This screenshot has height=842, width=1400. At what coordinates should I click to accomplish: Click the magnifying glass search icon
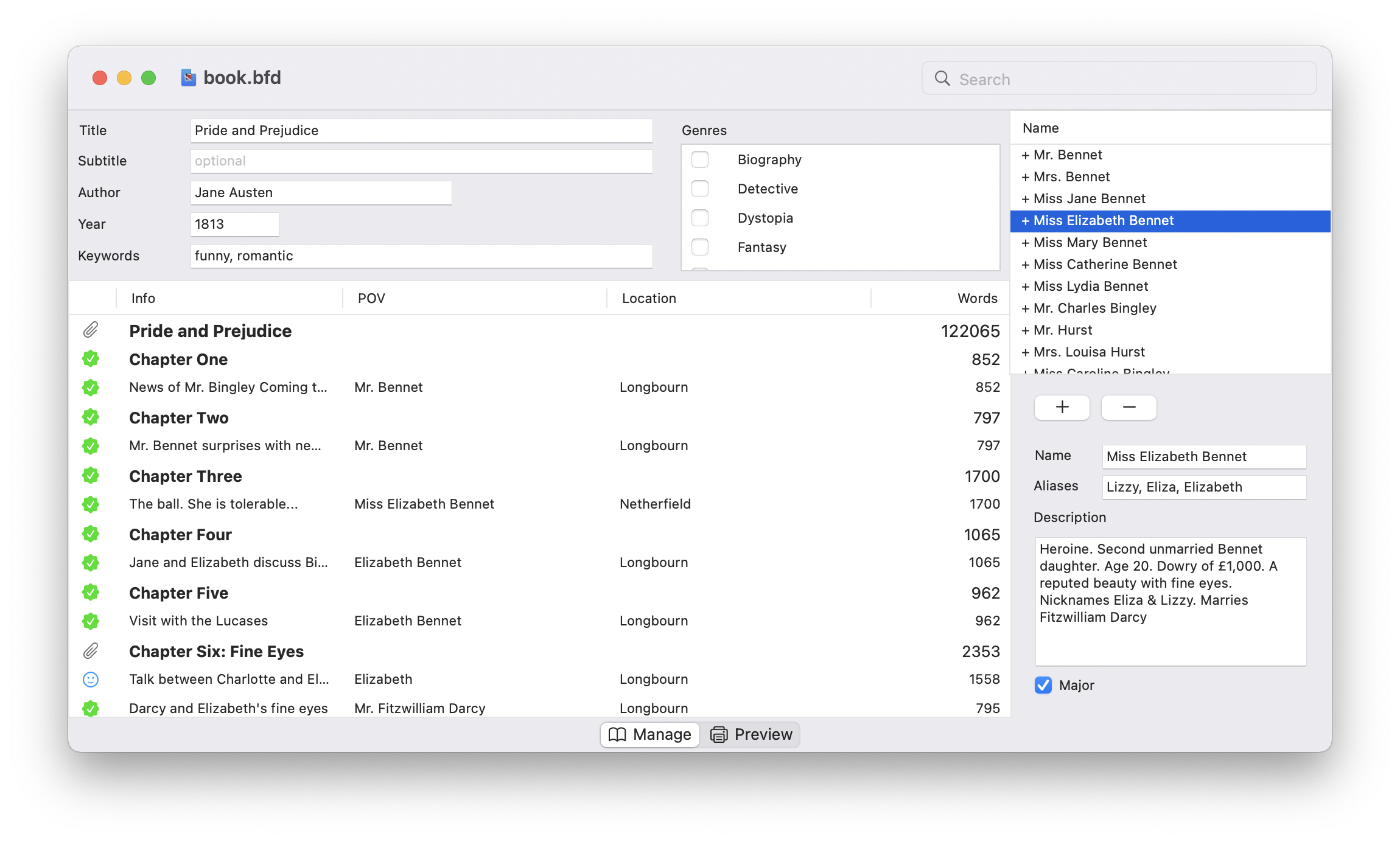942,78
